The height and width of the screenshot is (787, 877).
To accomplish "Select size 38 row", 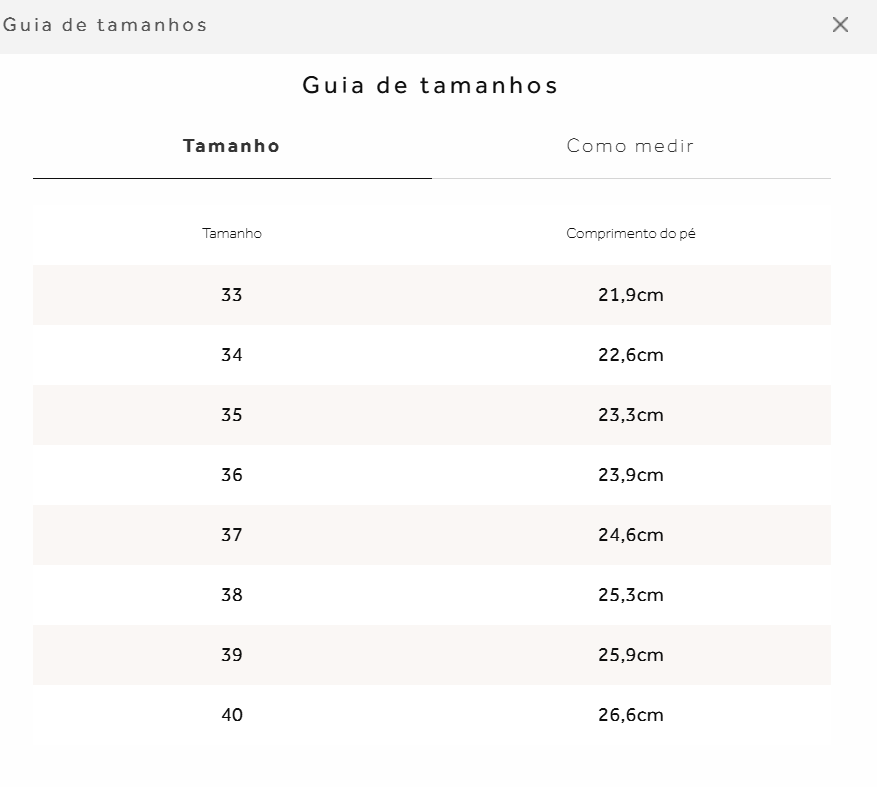I will point(232,595).
